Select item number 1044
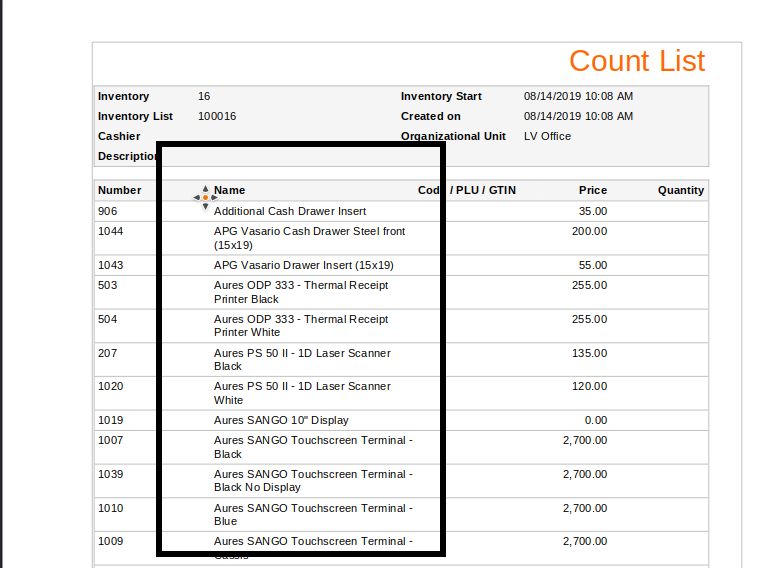776x568 pixels. pos(110,231)
